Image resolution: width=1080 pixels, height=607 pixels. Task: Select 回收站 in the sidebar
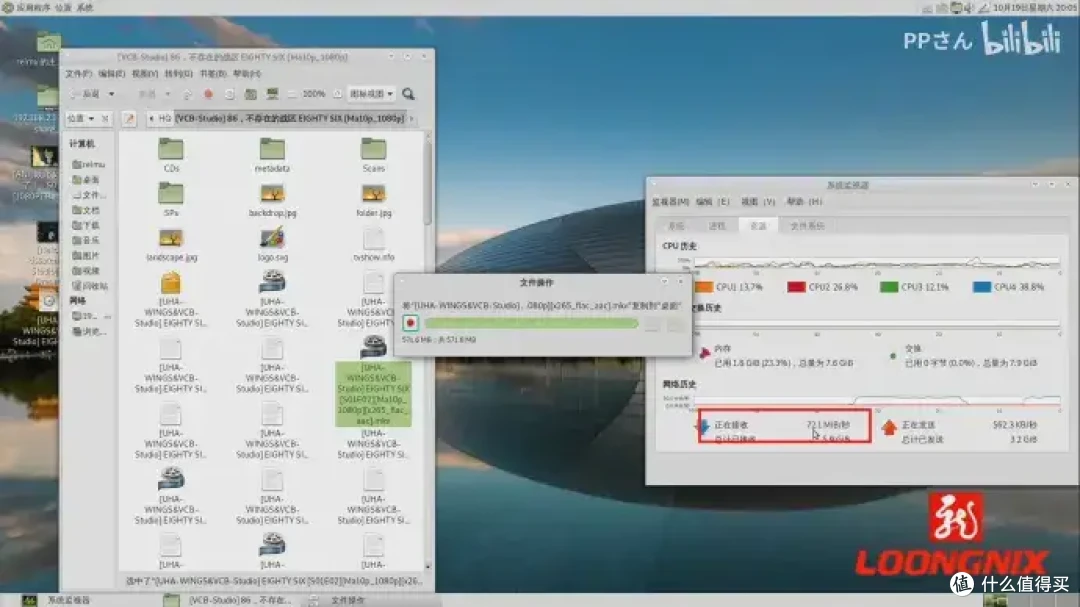90,285
